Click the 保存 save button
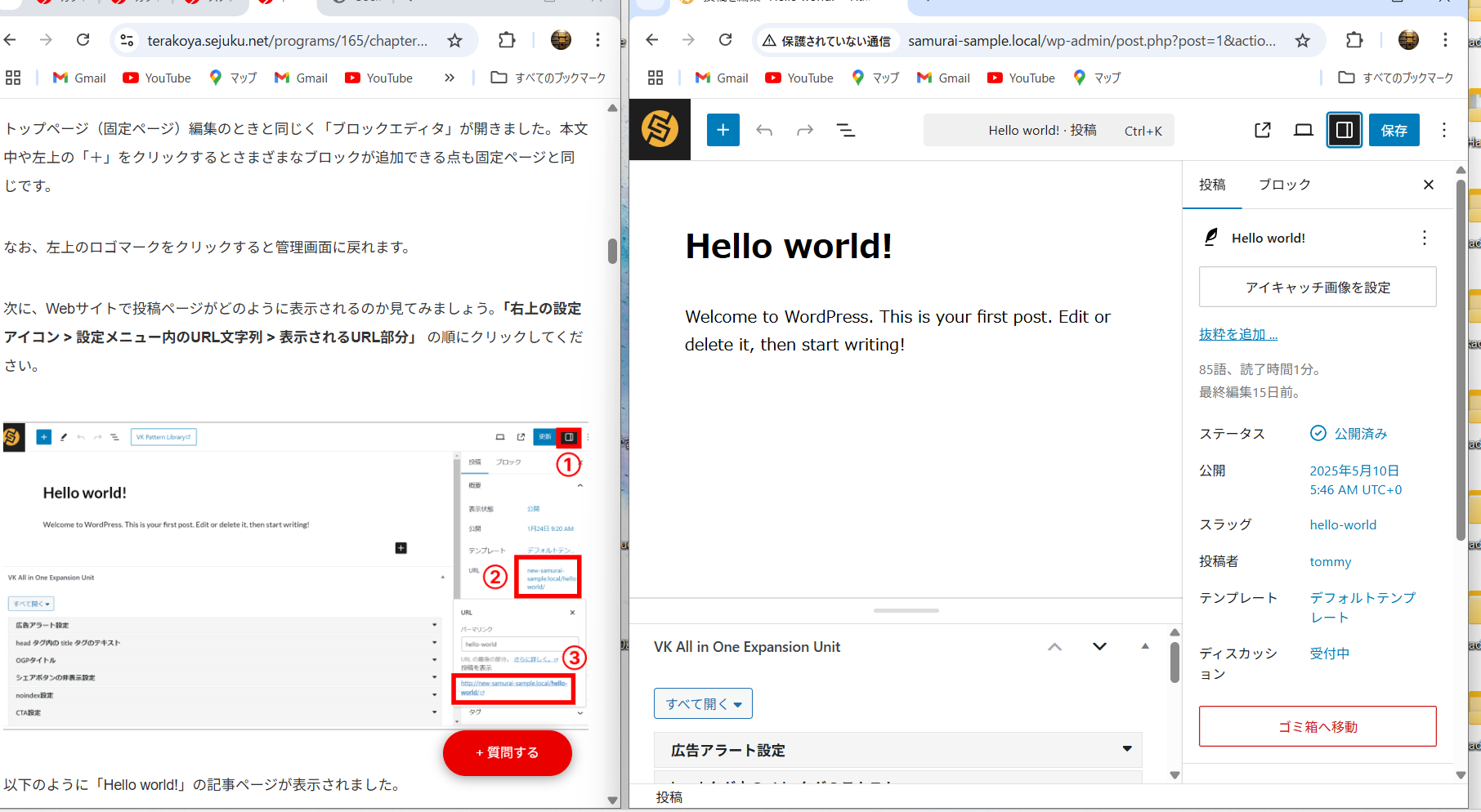Viewport: 1481px width, 812px height. pos(1394,130)
